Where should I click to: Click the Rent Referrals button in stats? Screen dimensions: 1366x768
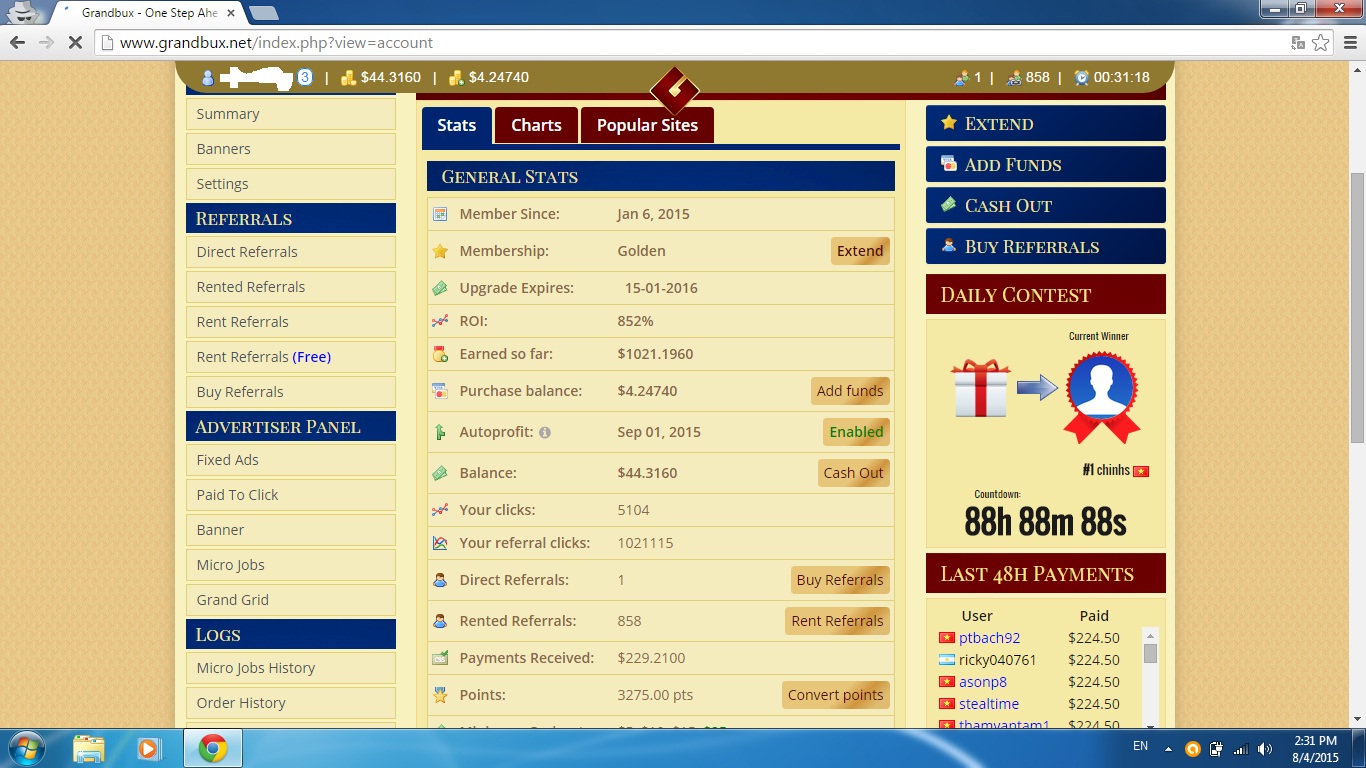click(837, 621)
